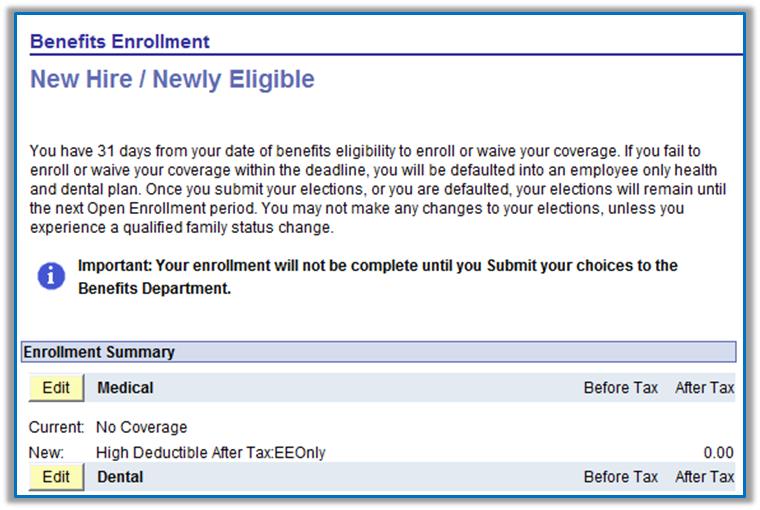760x510 pixels.
Task: Click High Deductible After Tax:EEOnly plan text
Action: pyautogui.click(x=211, y=453)
